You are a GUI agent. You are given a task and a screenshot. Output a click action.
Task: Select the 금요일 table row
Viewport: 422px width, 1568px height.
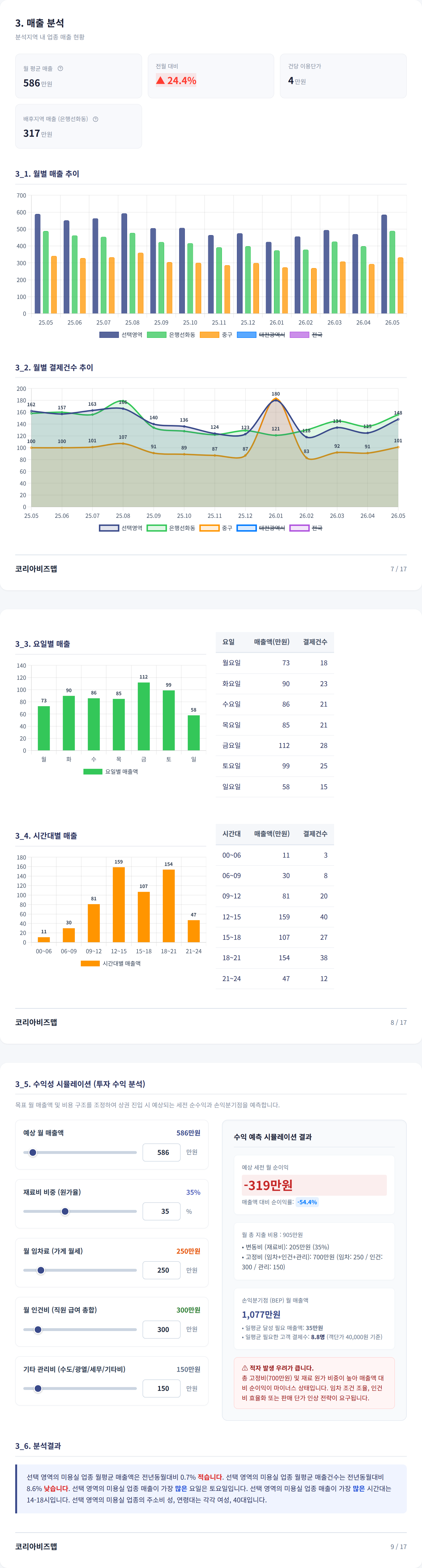[275, 746]
